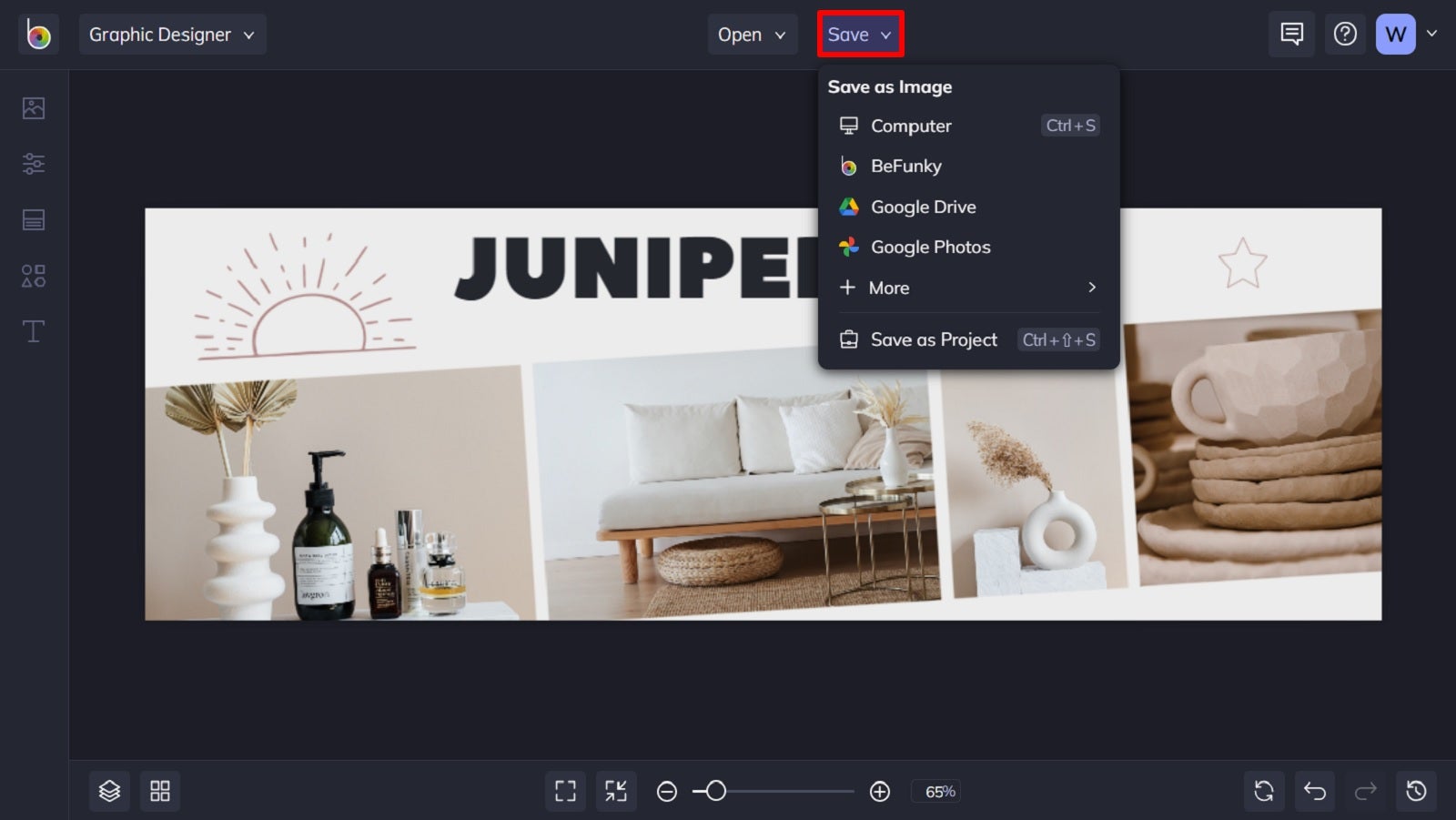Open the Image Manager in the sidebar
The height and width of the screenshot is (820, 1456).
[x=34, y=106]
